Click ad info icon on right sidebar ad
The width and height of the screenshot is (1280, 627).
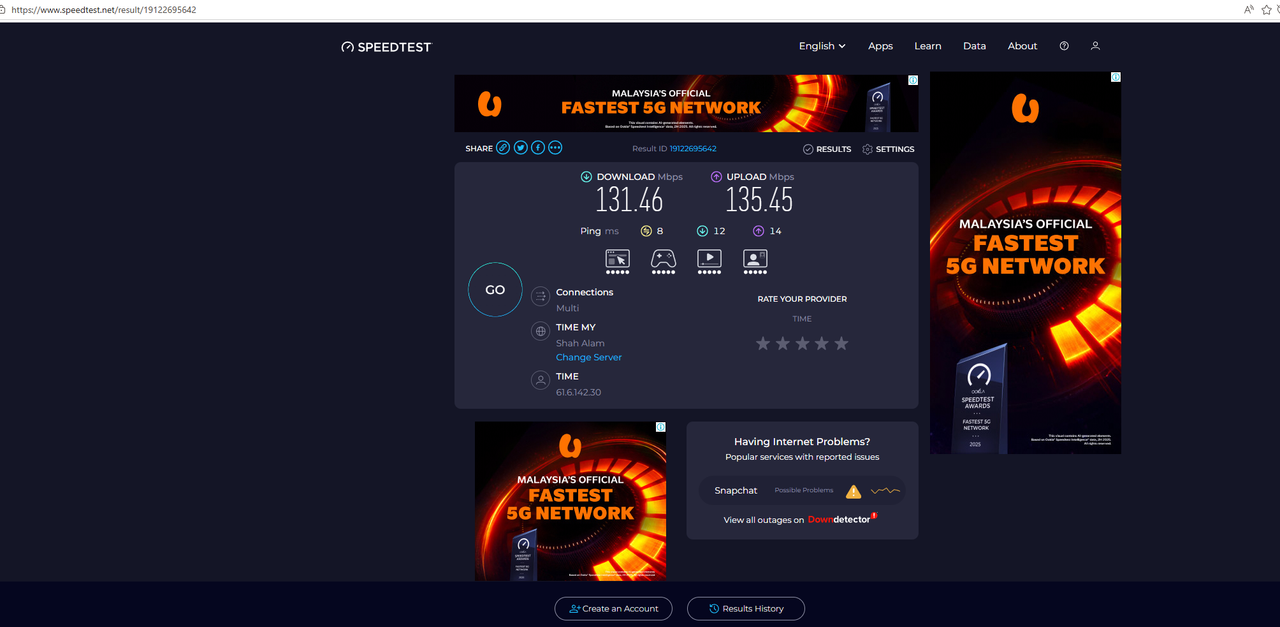pos(1115,77)
